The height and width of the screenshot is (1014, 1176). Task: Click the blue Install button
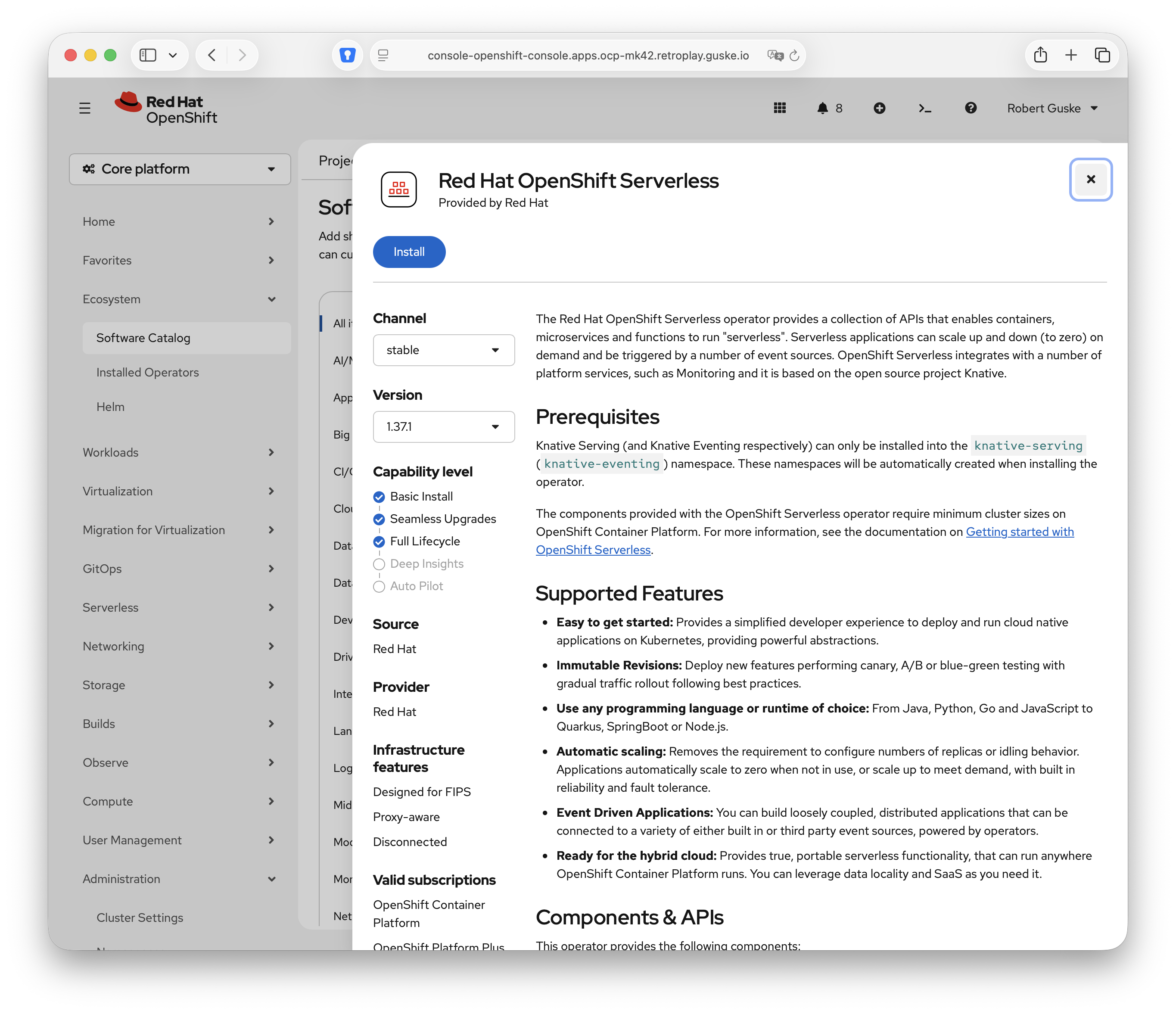click(x=409, y=252)
